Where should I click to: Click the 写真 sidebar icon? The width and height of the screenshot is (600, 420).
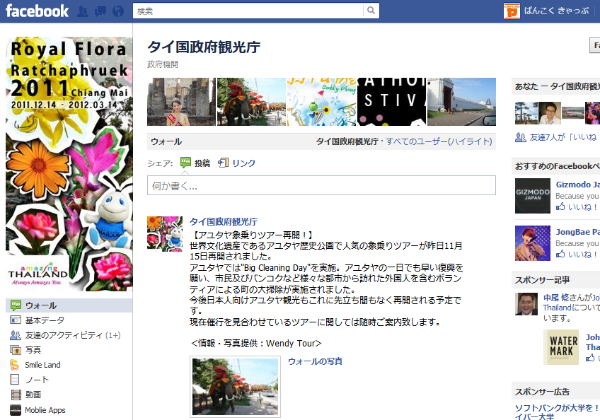click(x=15, y=350)
